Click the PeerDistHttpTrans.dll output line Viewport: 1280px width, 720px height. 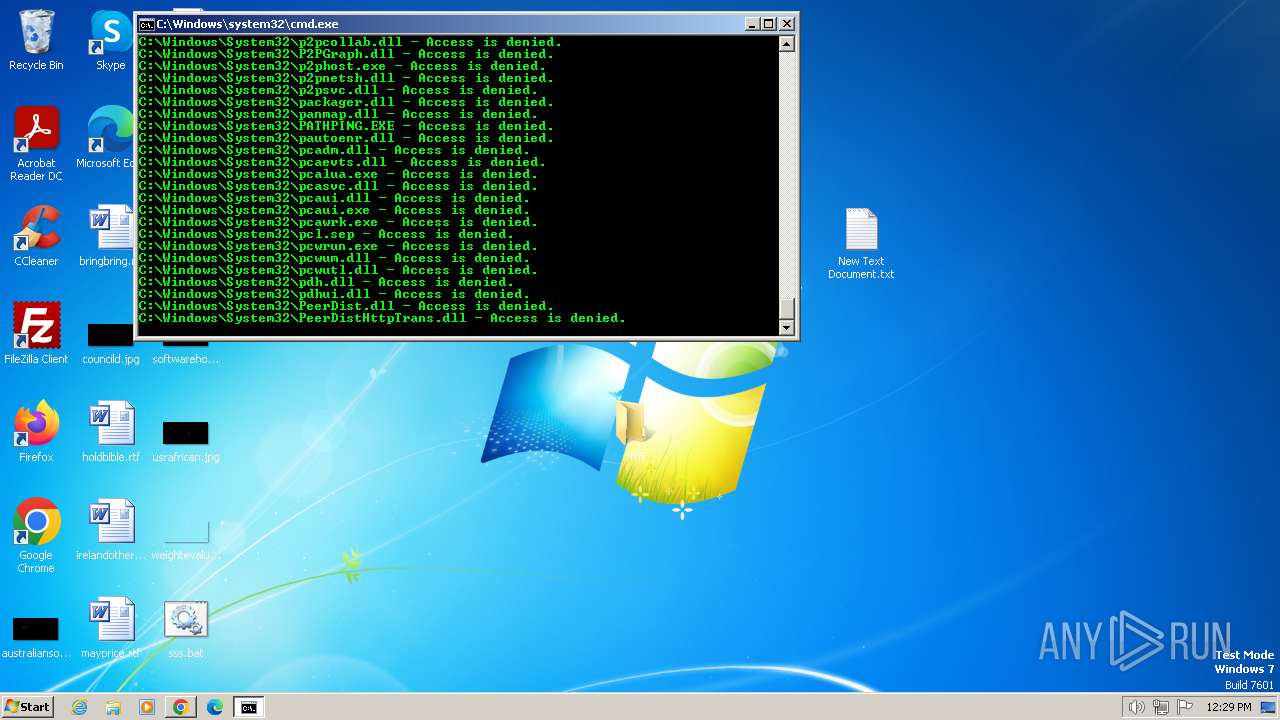[x=382, y=318]
